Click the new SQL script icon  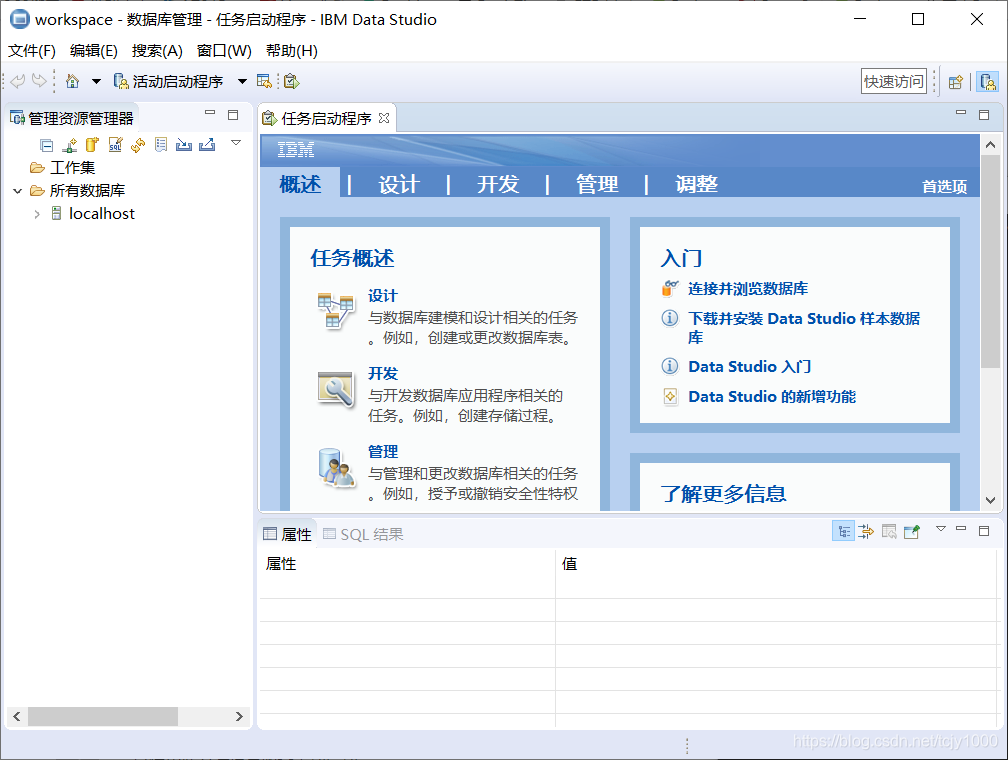click(116, 145)
